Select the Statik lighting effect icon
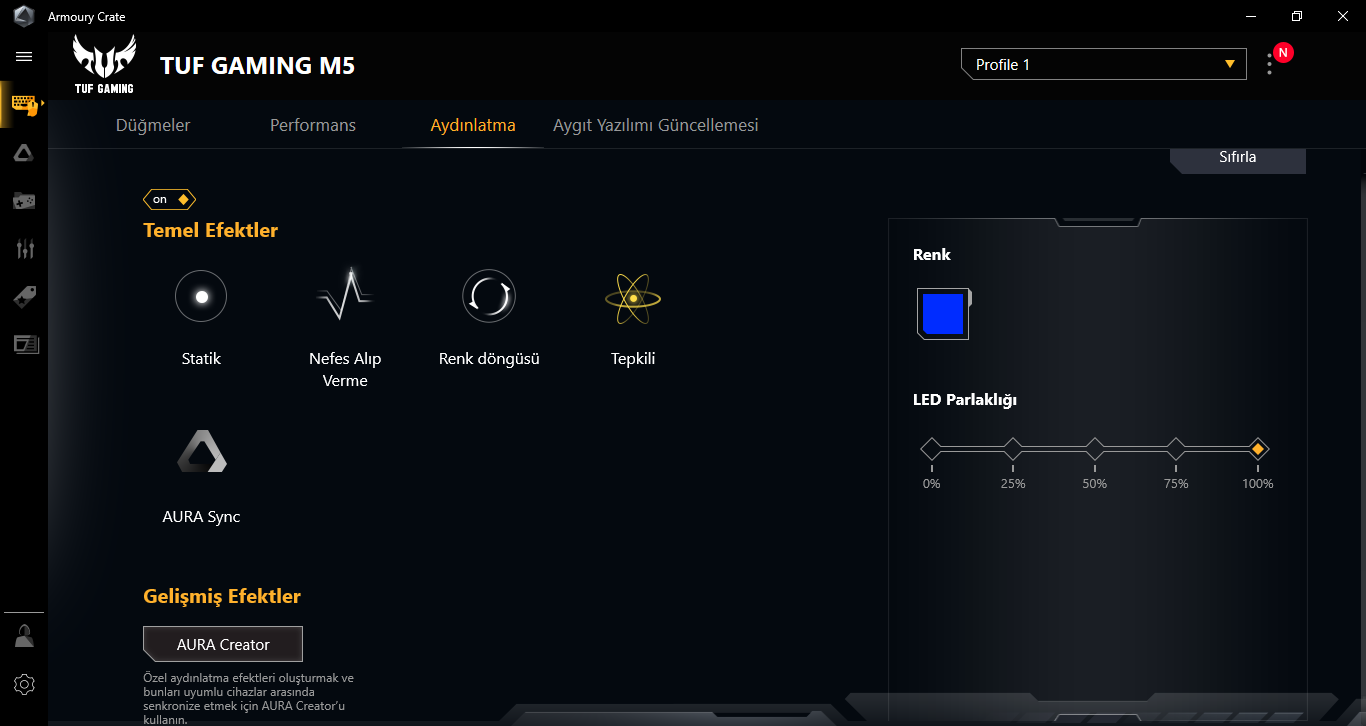The width and height of the screenshot is (1366, 726). click(201, 297)
